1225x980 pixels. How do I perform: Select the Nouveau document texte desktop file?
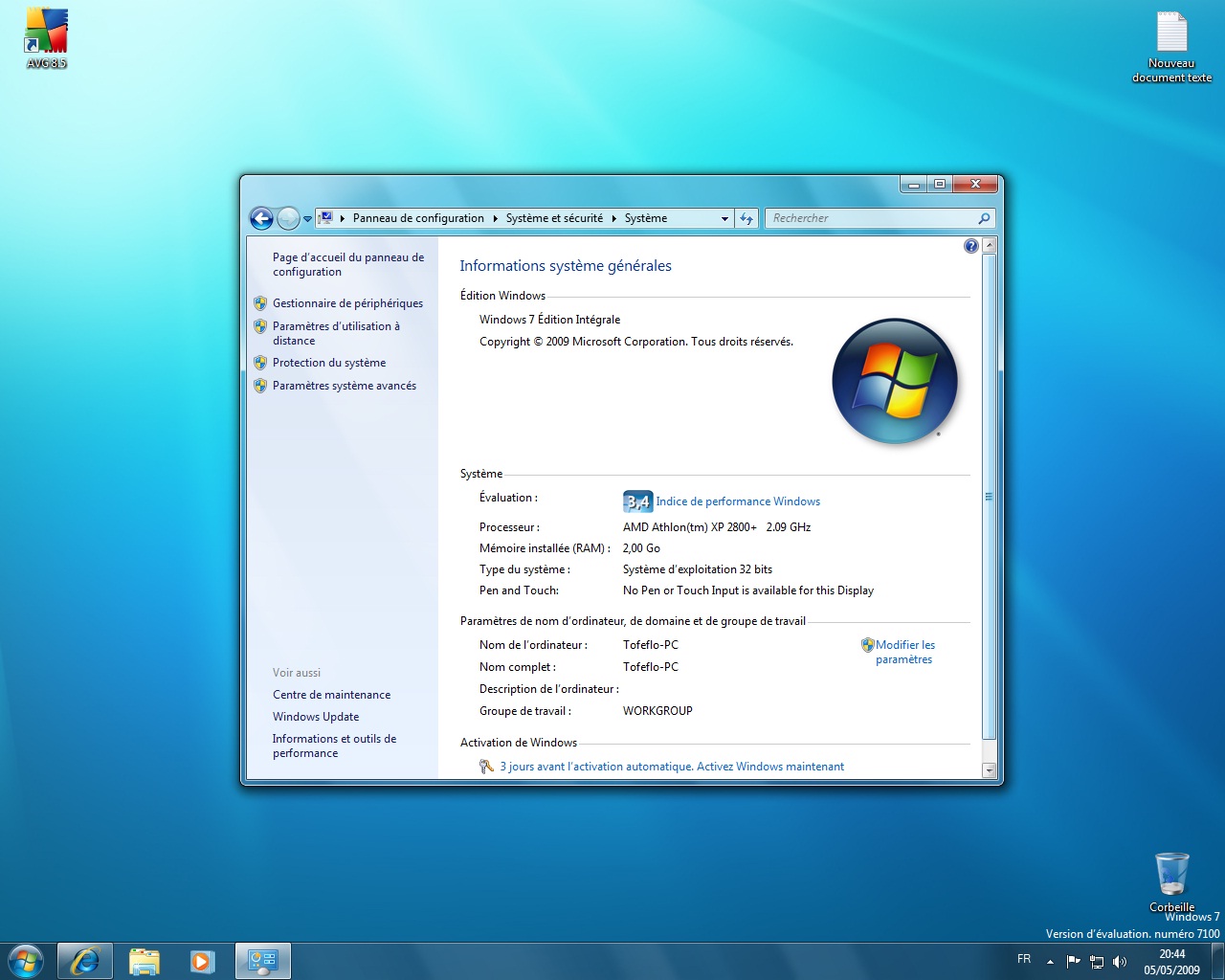pos(1171,48)
